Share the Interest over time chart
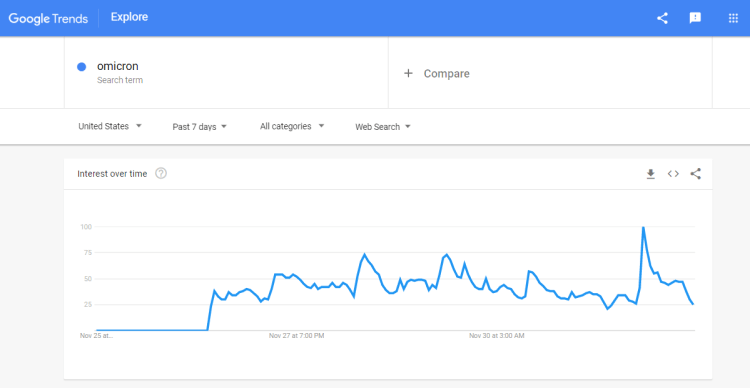750x388 pixels. pos(695,174)
